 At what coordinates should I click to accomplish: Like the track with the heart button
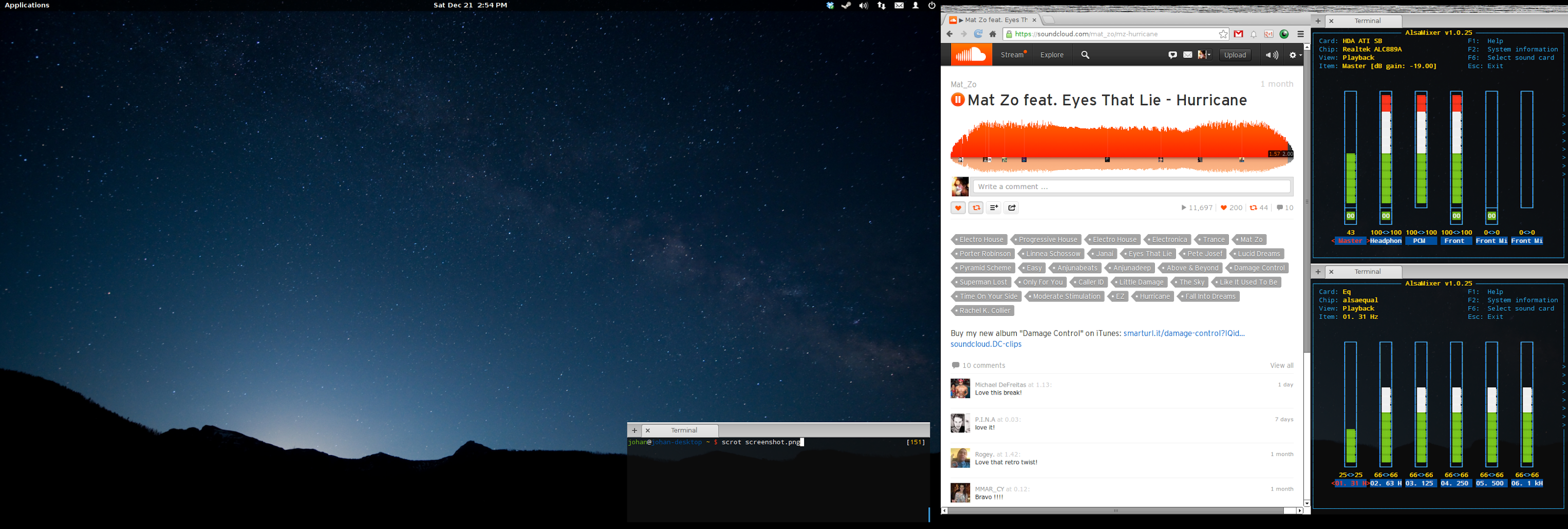[958, 207]
